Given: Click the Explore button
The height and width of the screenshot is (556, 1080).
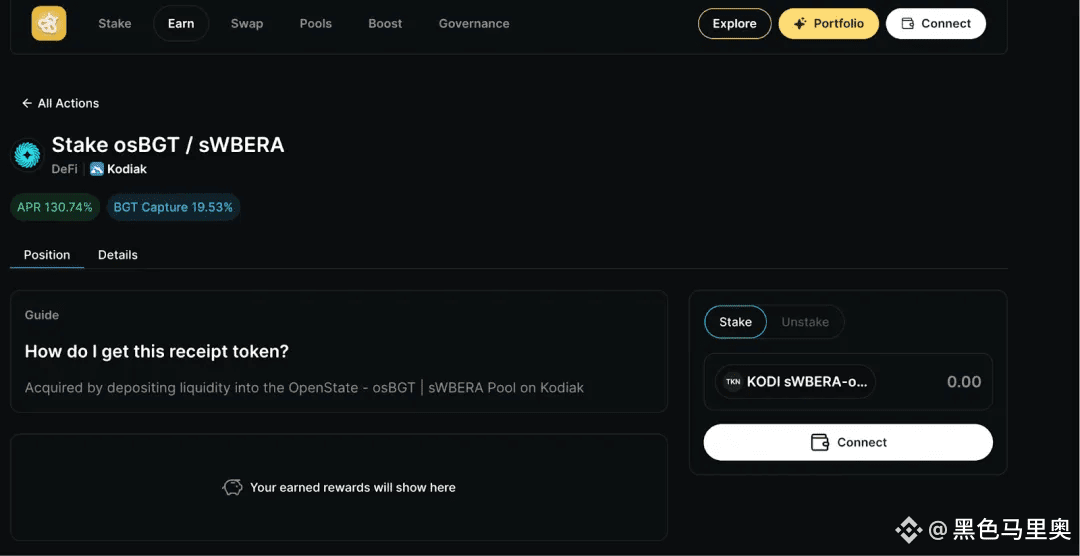Looking at the screenshot, I should [734, 23].
